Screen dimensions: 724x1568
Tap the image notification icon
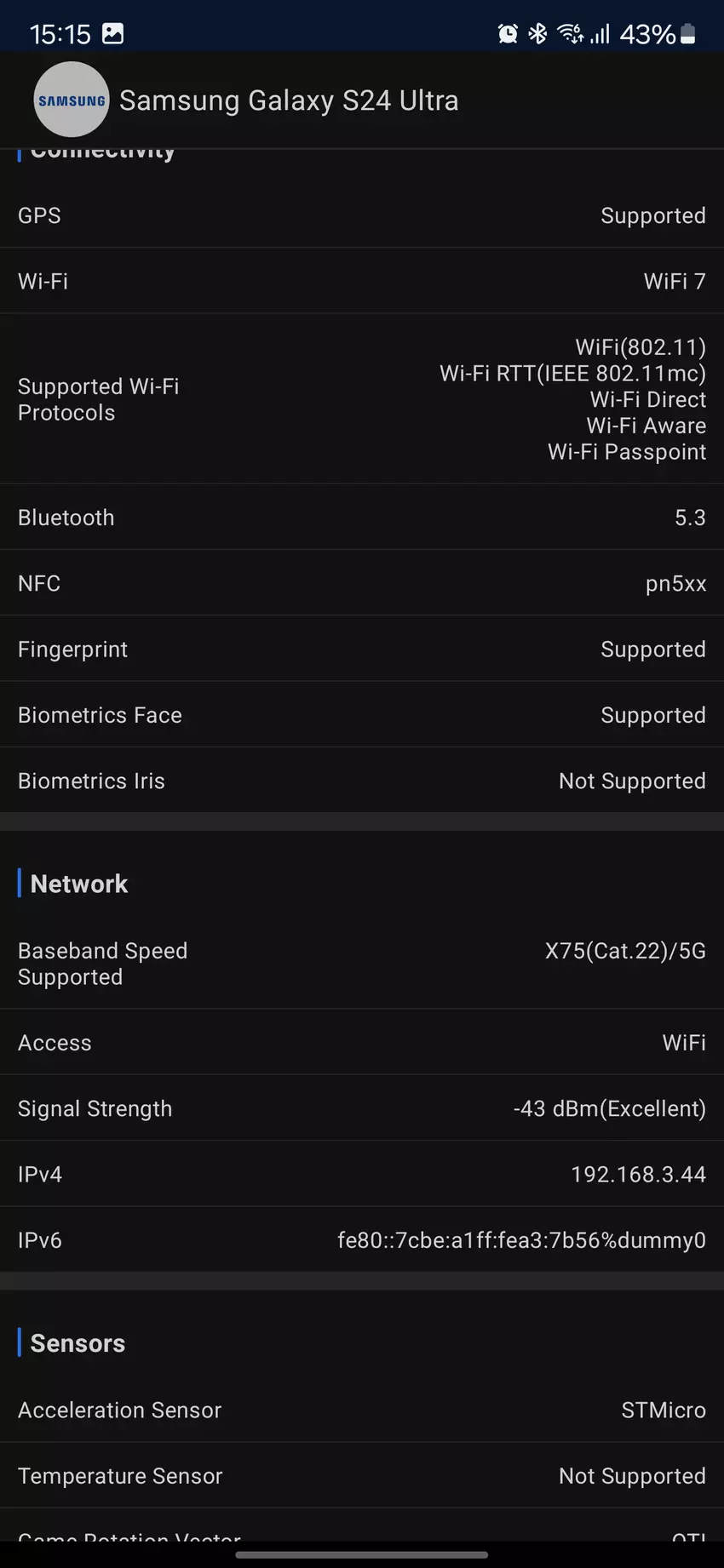click(x=112, y=34)
